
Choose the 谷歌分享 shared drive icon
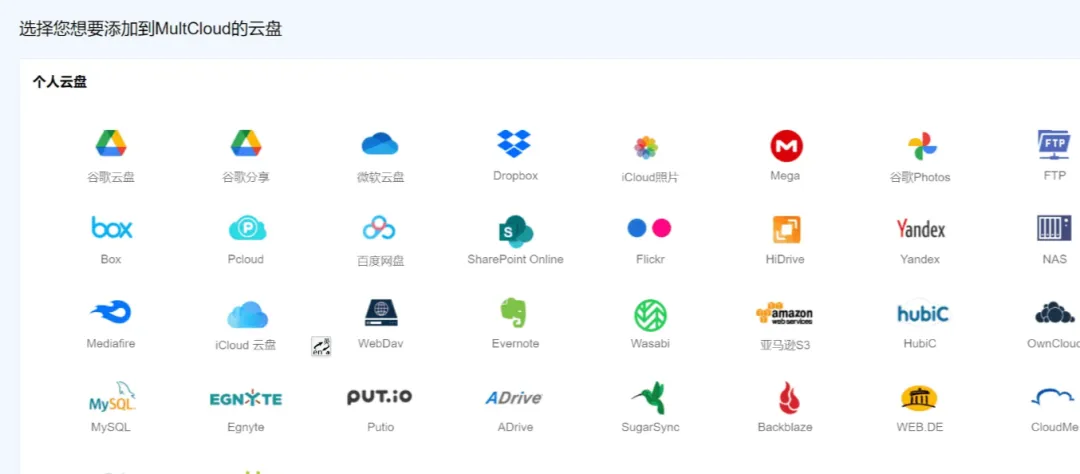pyautogui.click(x=246, y=143)
